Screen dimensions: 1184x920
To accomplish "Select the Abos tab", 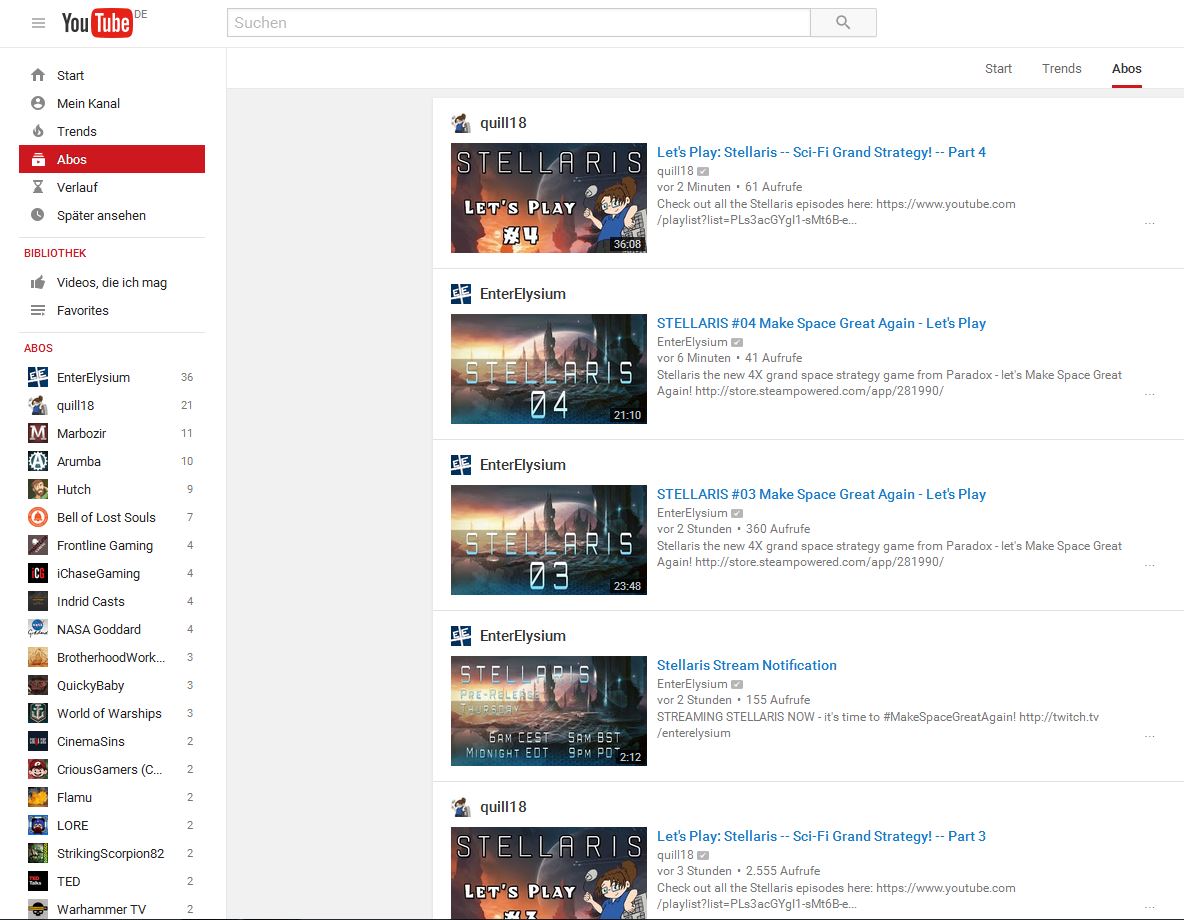I will (x=1126, y=69).
